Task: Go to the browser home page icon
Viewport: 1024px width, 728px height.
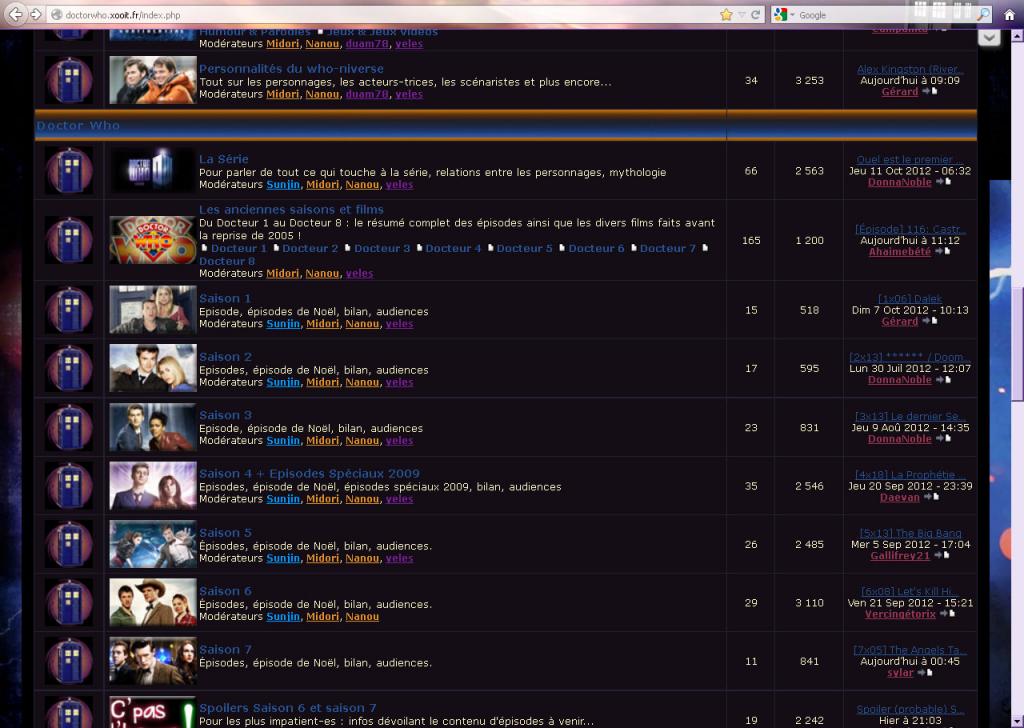Action: pos(1009,14)
